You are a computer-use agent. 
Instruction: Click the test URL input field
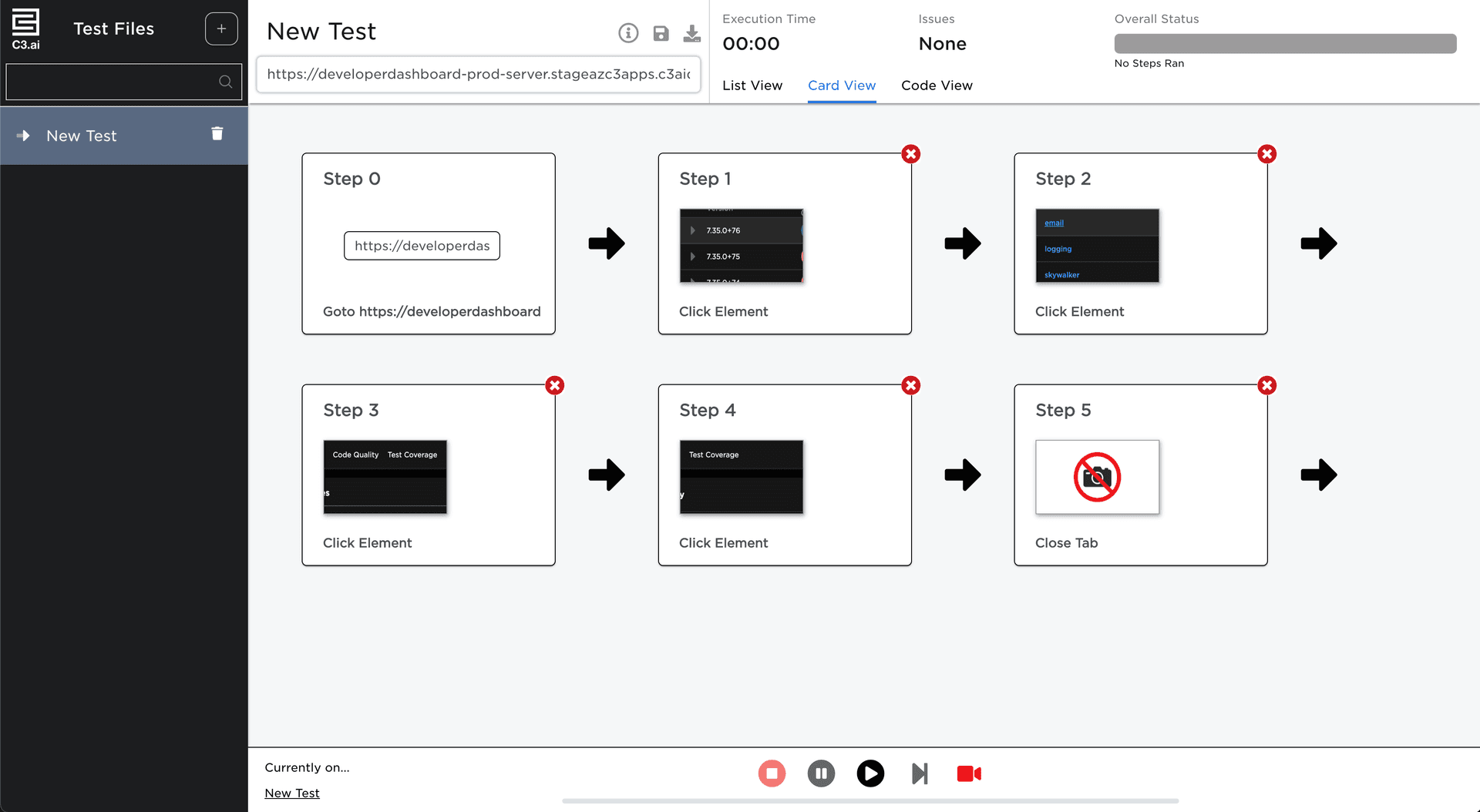(478, 74)
